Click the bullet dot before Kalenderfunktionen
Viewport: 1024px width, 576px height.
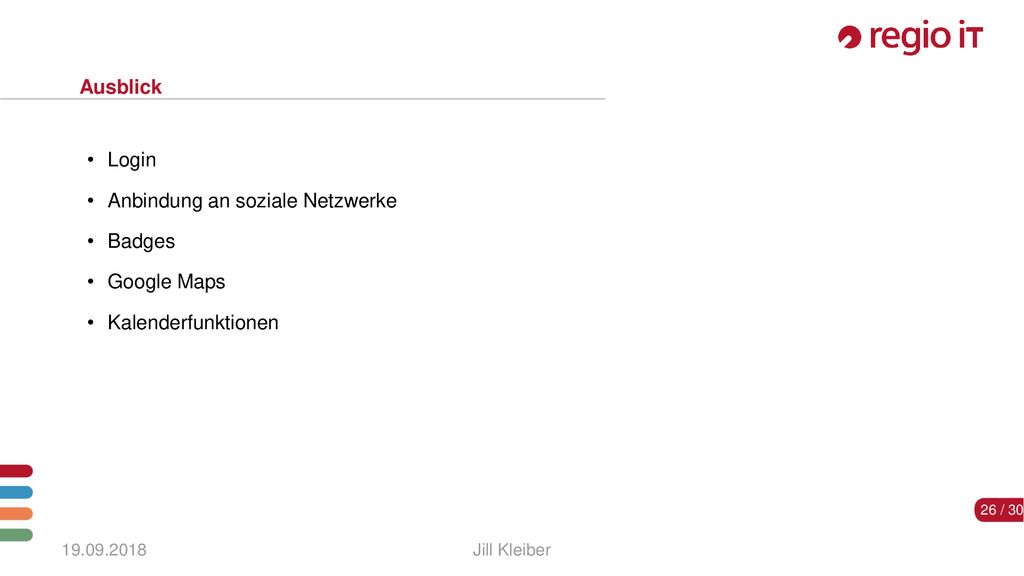[x=91, y=322]
